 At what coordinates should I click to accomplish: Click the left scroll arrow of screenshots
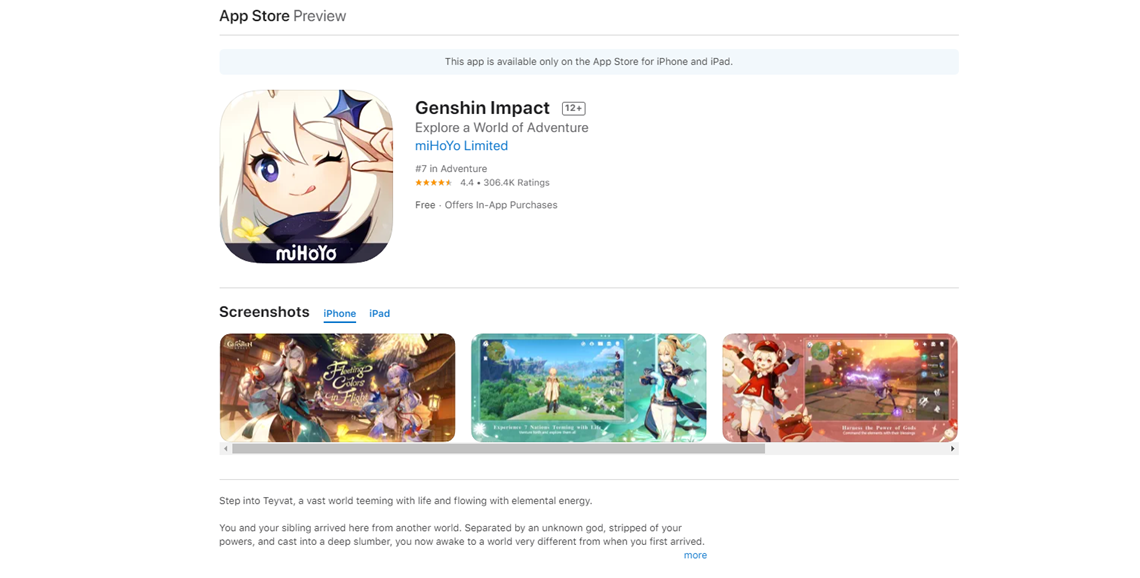(x=225, y=449)
